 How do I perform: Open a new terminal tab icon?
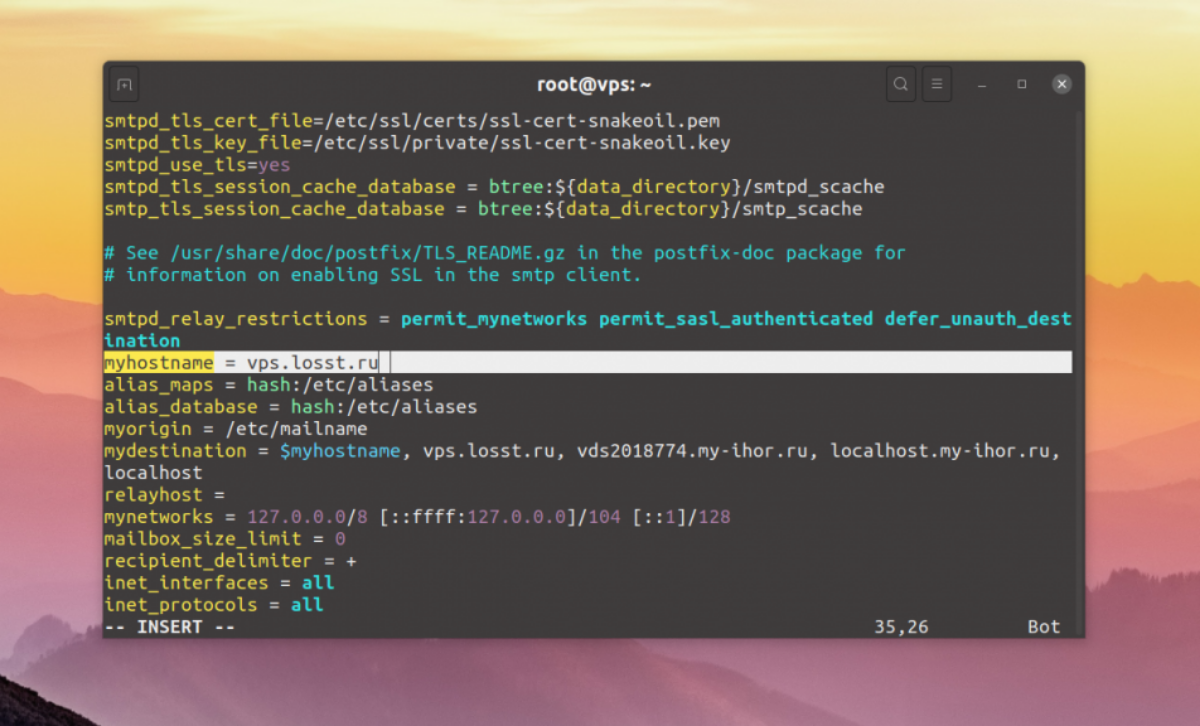[124, 84]
